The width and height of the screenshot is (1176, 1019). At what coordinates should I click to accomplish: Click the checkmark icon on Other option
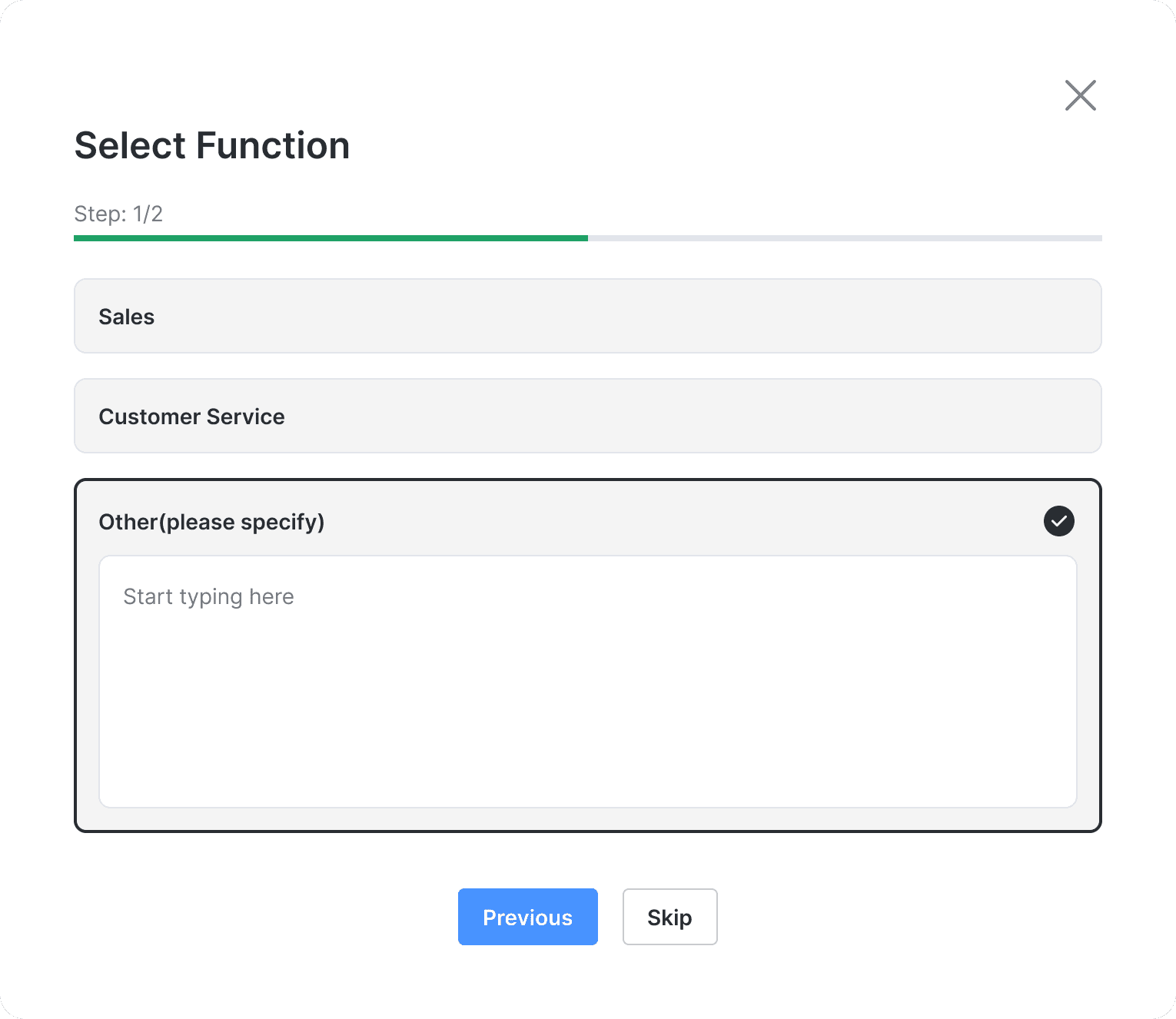click(1058, 521)
